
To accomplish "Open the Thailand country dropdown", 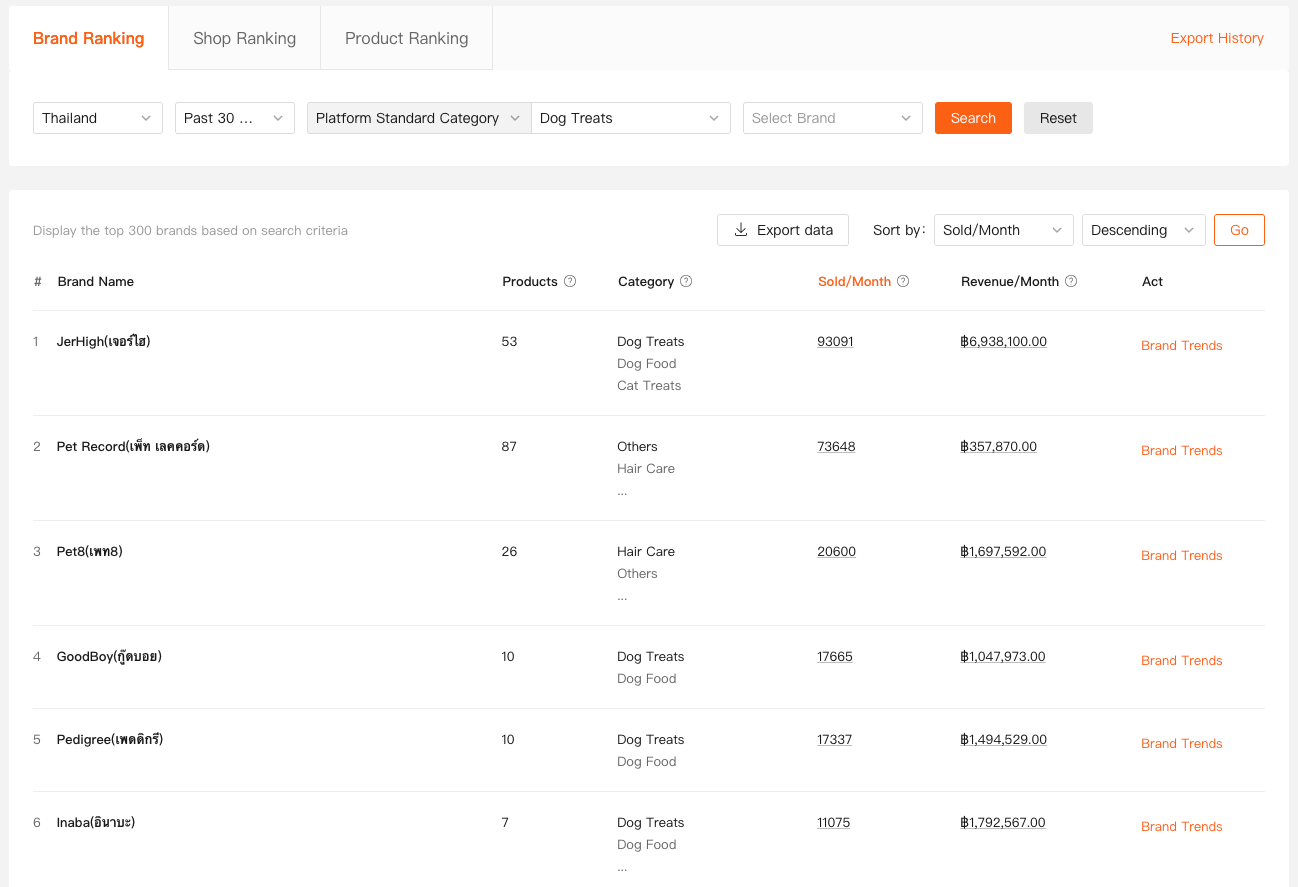I will tap(97, 118).
